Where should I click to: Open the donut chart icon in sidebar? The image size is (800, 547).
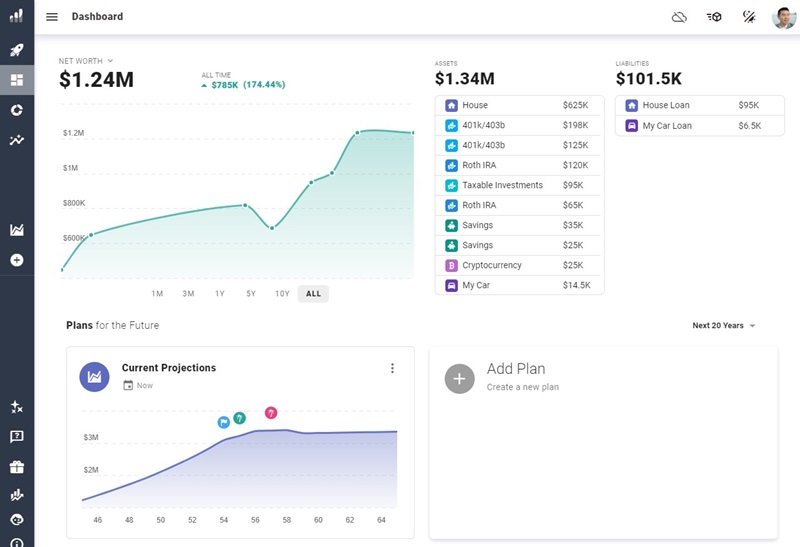click(x=17, y=110)
